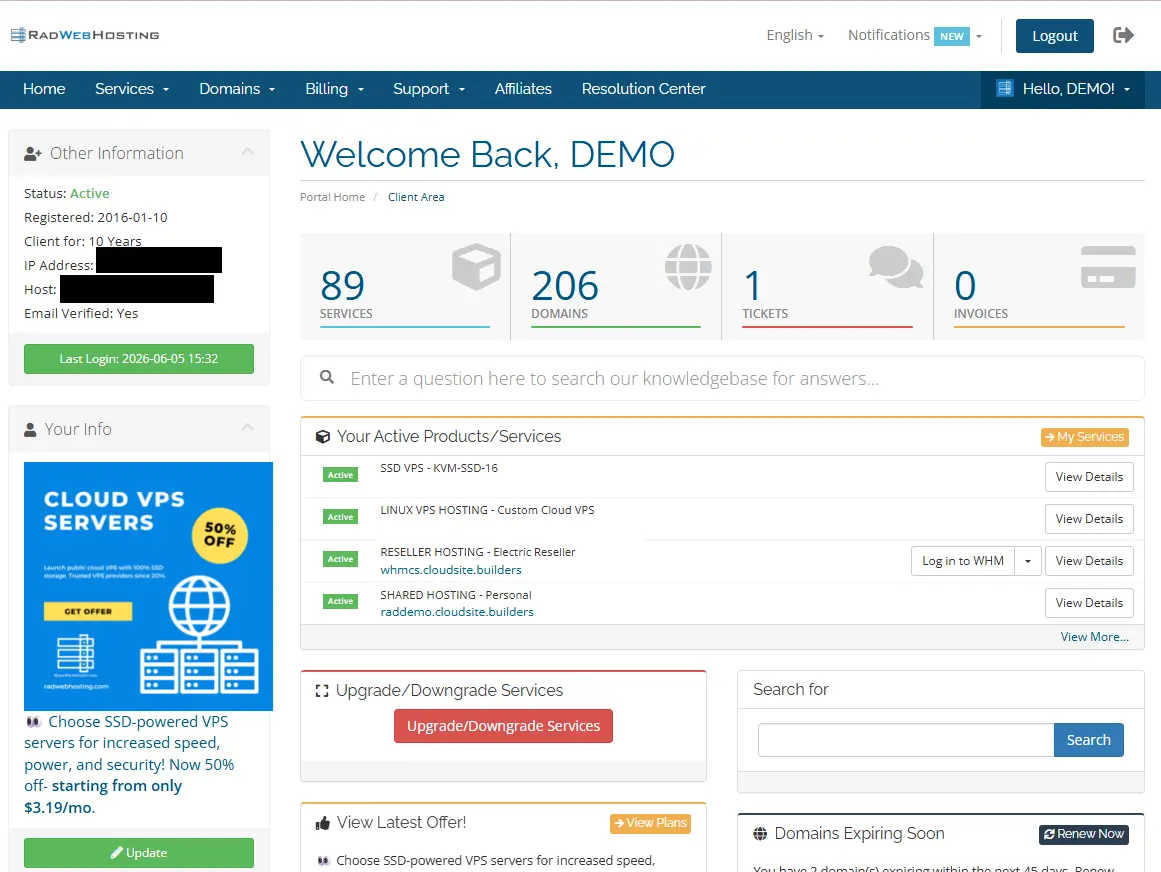The height and width of the screenshot is (872, 1161).
Task: Open the 1 Tickets stat tile
Action: pos(828,287)
